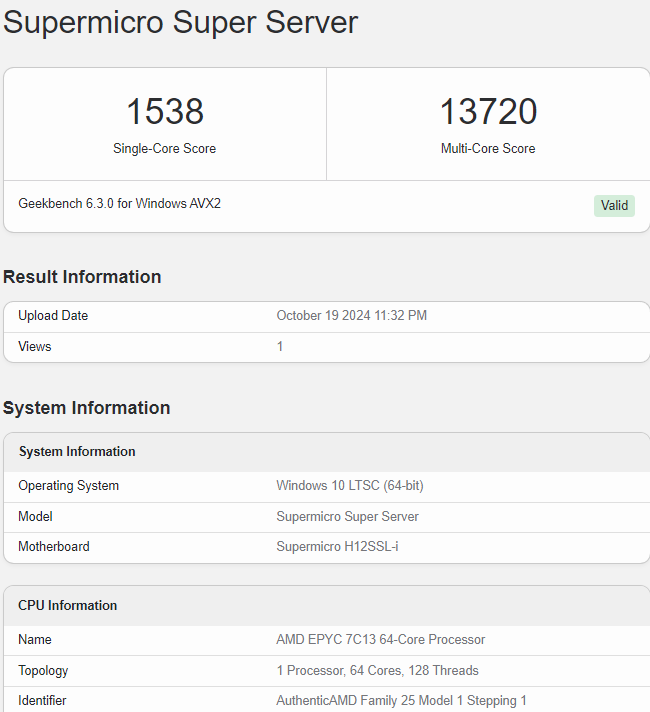Click the Views row label
650x712 pixels.
point(35,347)
